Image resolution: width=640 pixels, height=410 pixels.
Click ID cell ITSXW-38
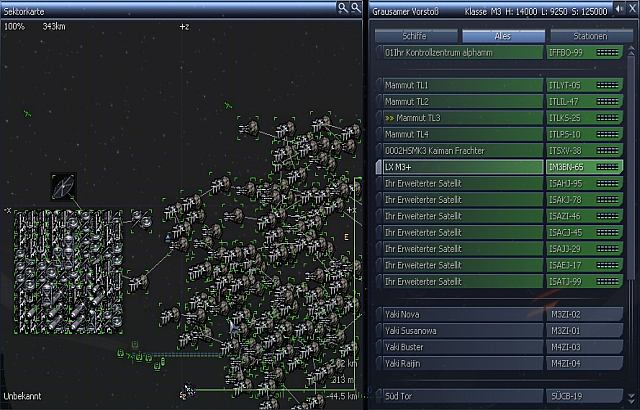point(584,151)
